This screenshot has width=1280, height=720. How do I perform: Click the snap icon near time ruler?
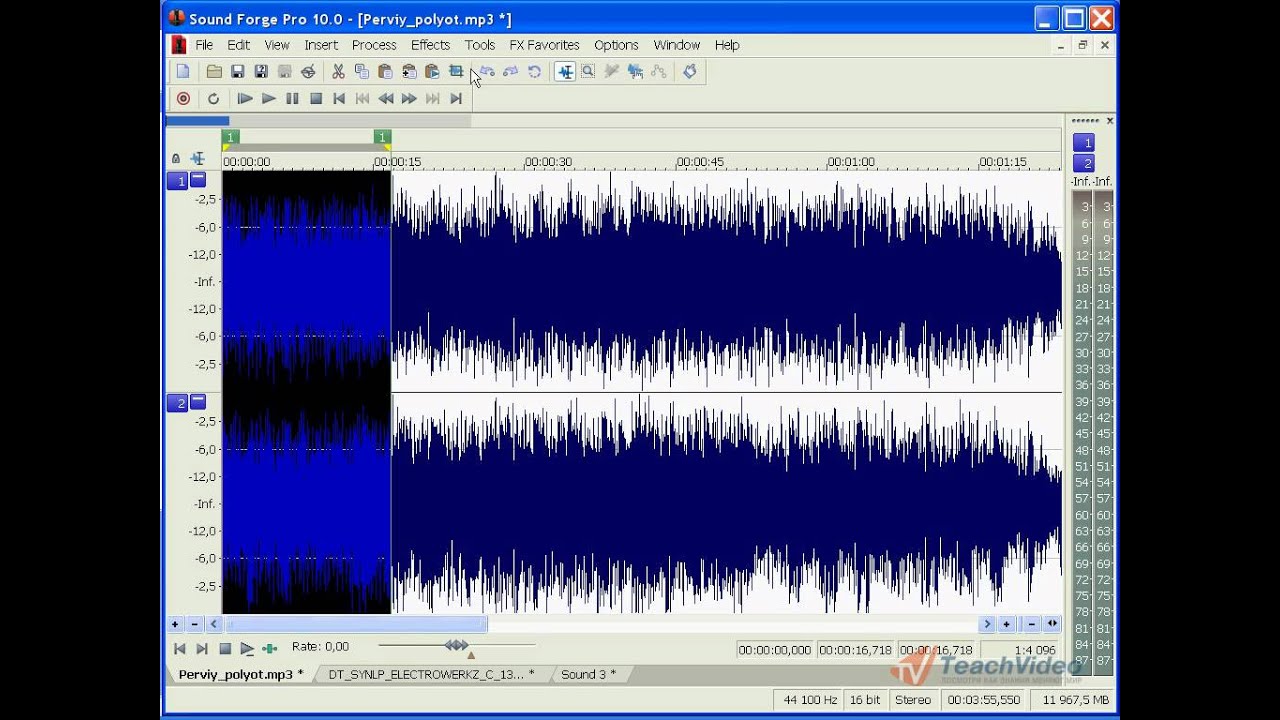(x=198, y=159)
